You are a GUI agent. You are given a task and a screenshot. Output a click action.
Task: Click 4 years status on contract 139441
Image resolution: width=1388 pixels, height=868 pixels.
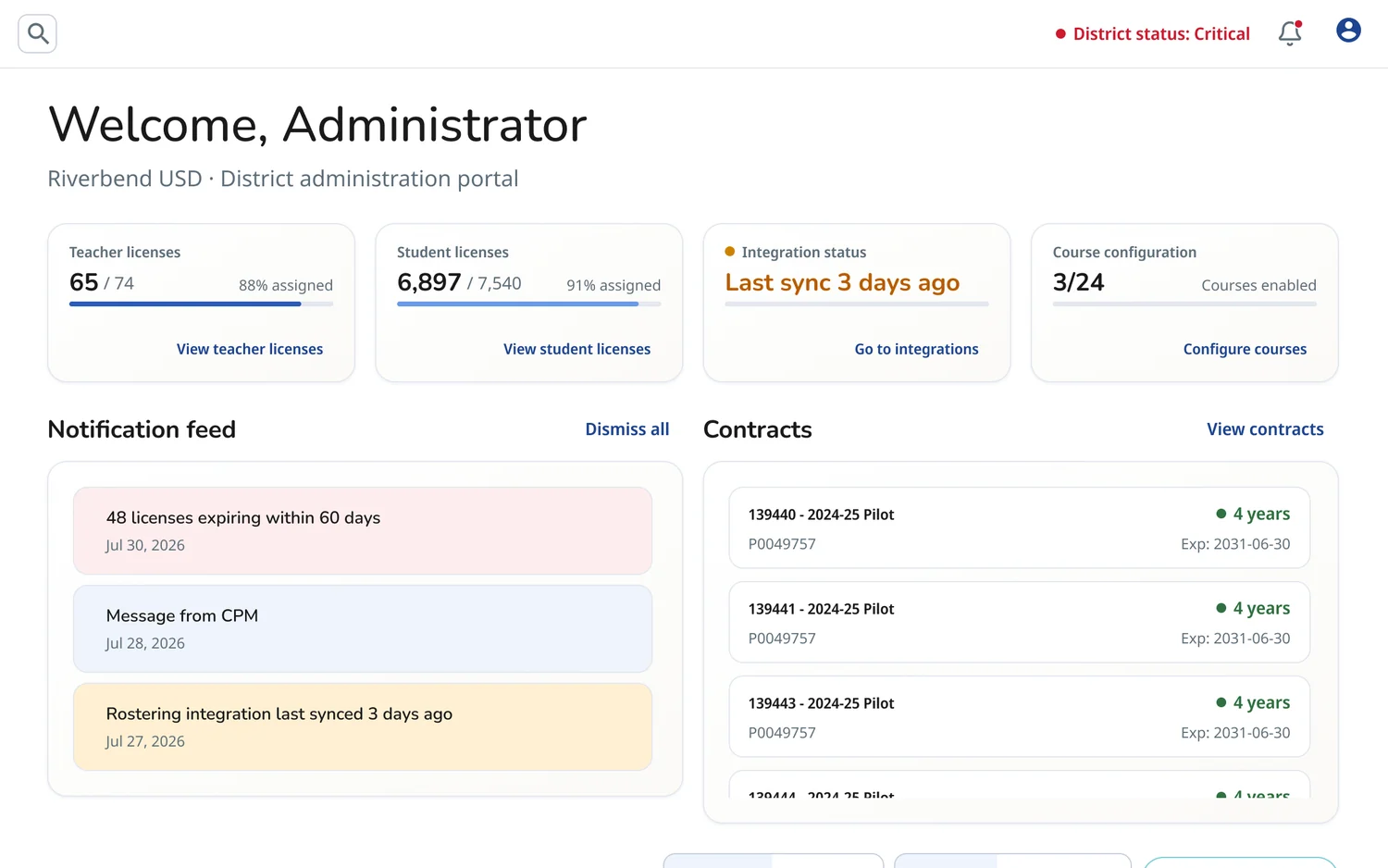coord(1253,608)
